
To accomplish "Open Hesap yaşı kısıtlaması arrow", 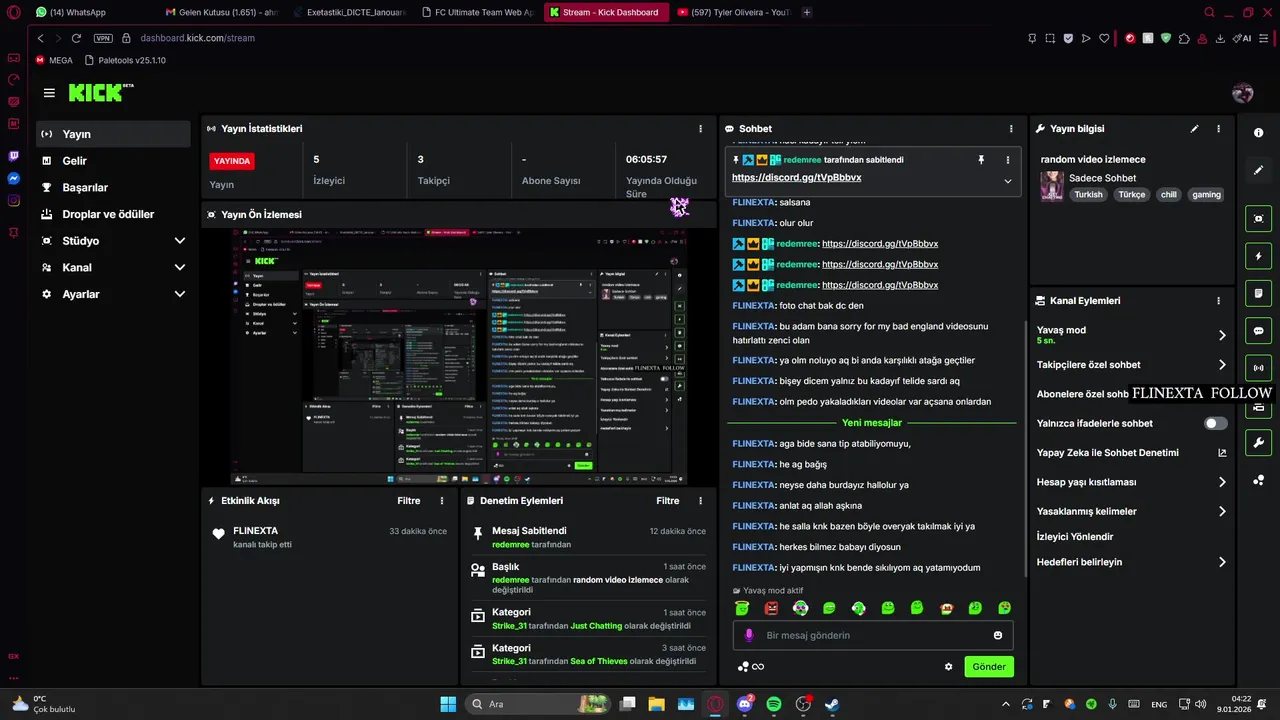I will pyautogui.click(x=1221, y=482).
